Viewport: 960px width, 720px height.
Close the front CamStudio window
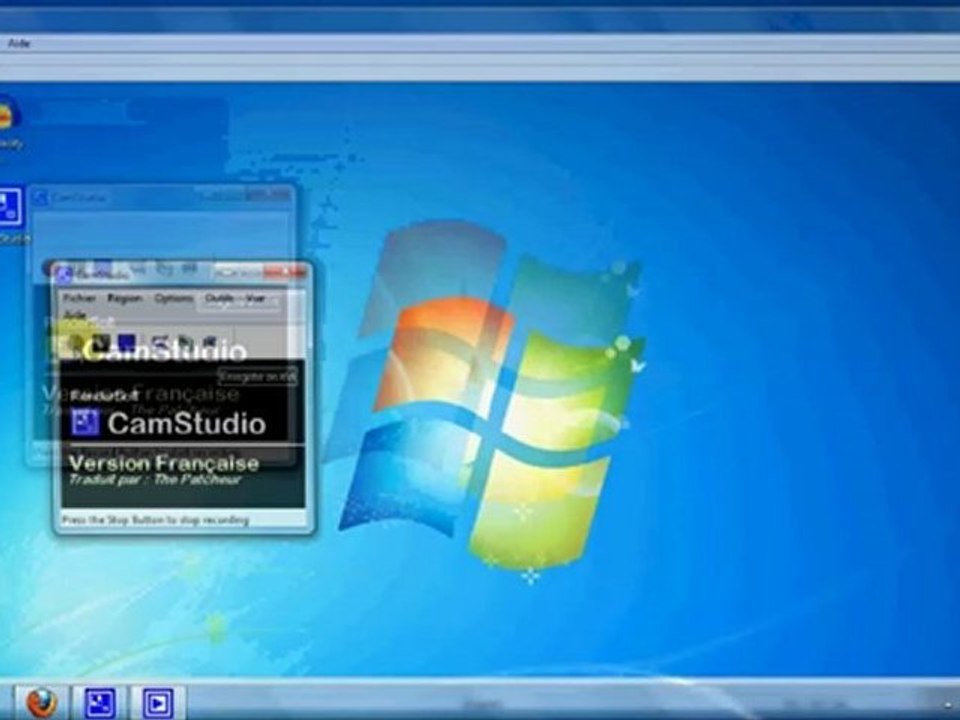287,272
